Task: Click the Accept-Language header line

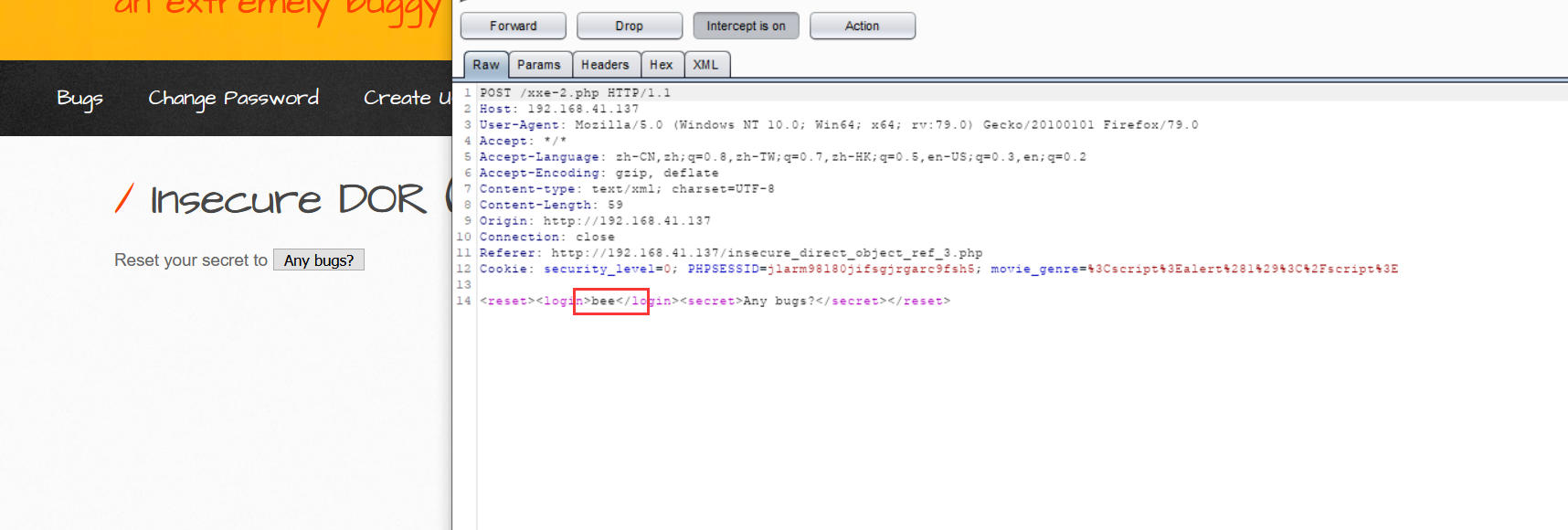Action: [783, 157]
